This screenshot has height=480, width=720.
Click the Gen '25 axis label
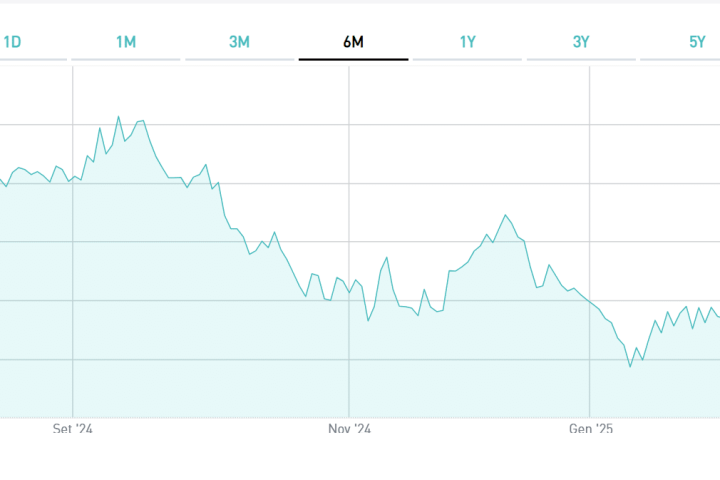[590, 429]
